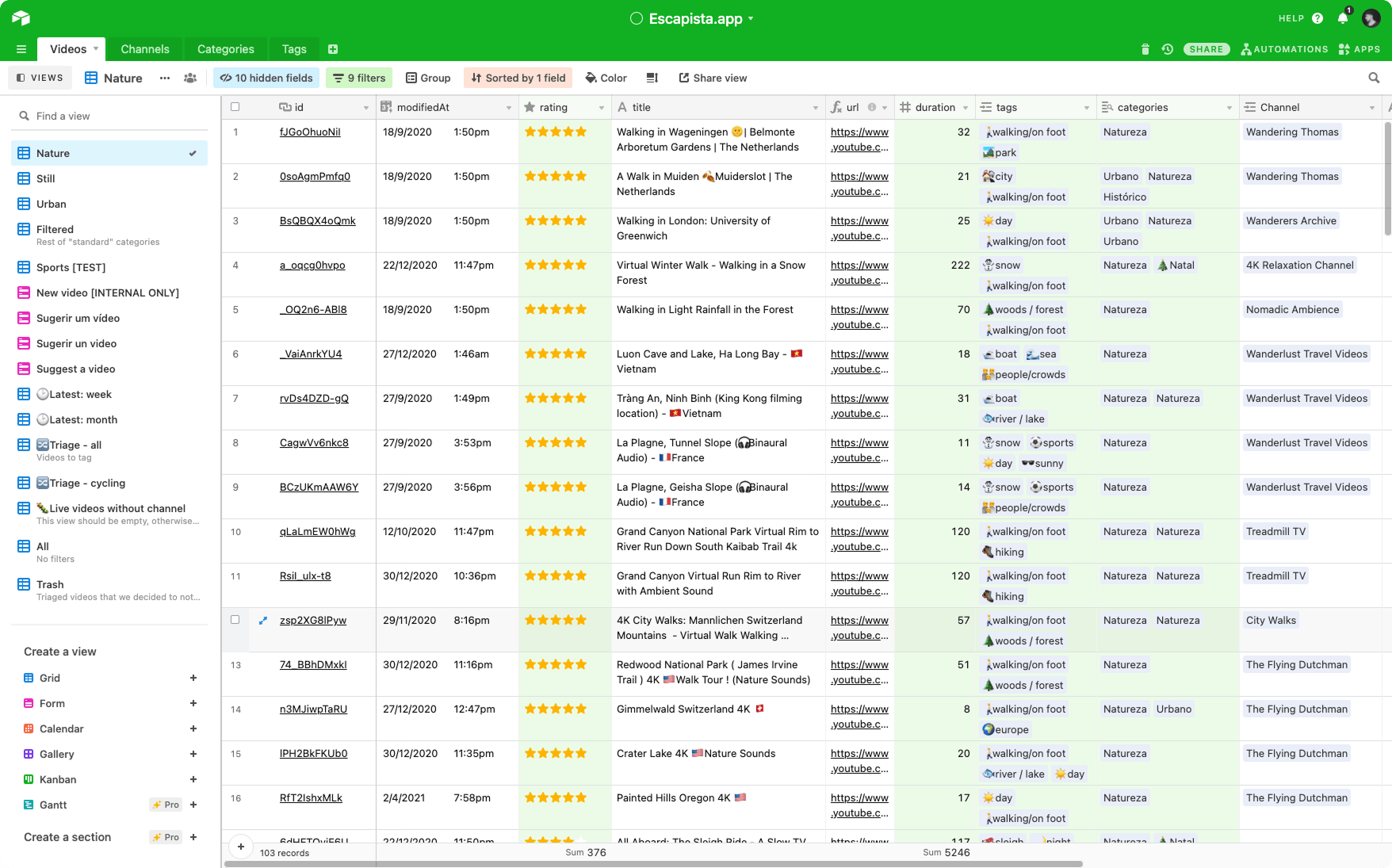This screenshot has height=868, width=1392.
Task: Toggle the select-all rows checkbox
Action: (x=235, y=107)
